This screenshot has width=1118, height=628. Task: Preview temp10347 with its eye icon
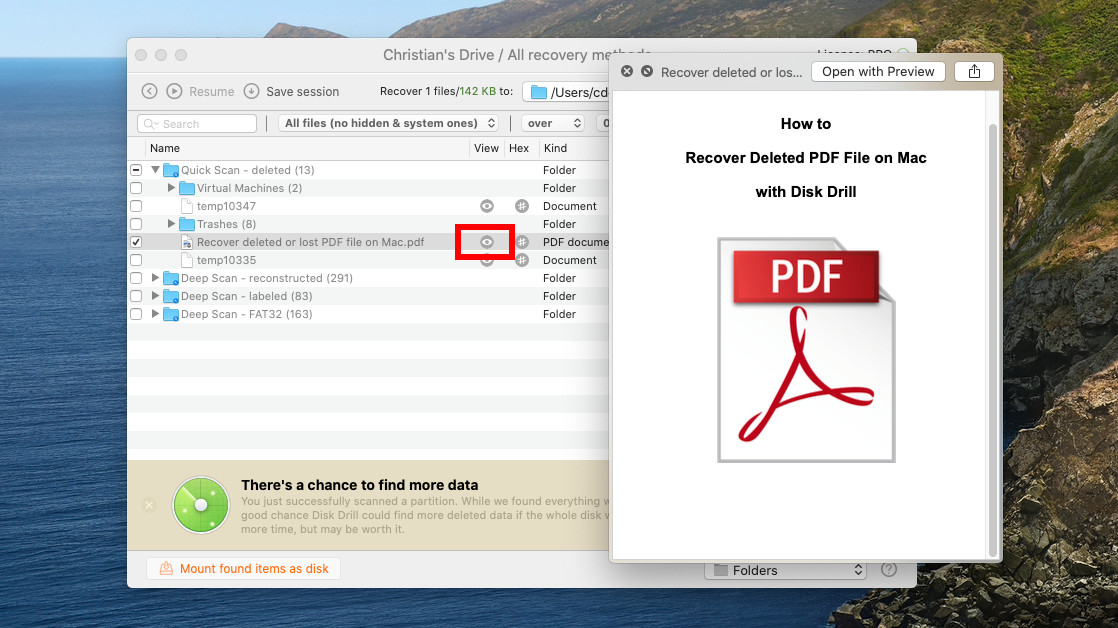pyautogui.click(x=487, y=206)
